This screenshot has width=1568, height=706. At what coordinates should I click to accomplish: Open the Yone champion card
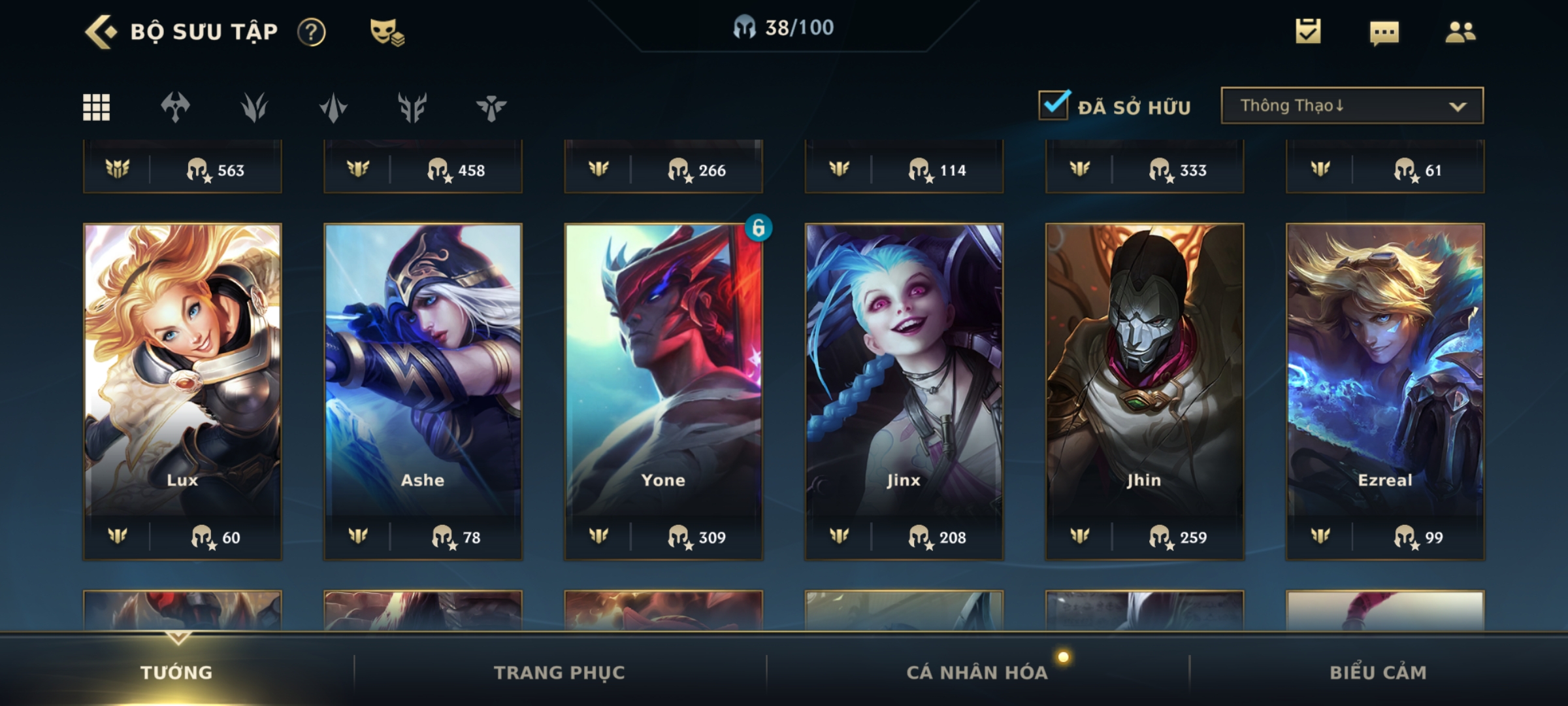pyautogui.click(x=663, y=391)
